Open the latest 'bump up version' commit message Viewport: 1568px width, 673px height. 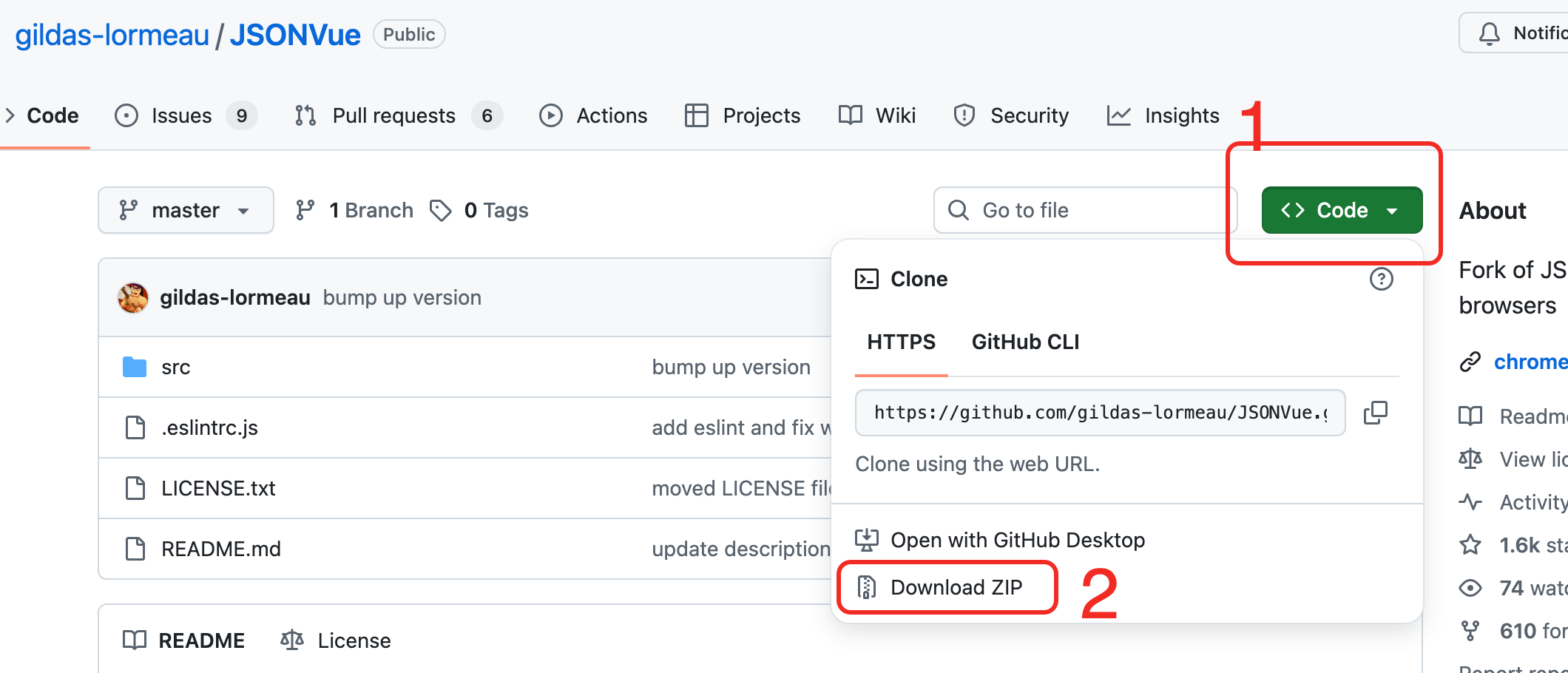point(402,297)
